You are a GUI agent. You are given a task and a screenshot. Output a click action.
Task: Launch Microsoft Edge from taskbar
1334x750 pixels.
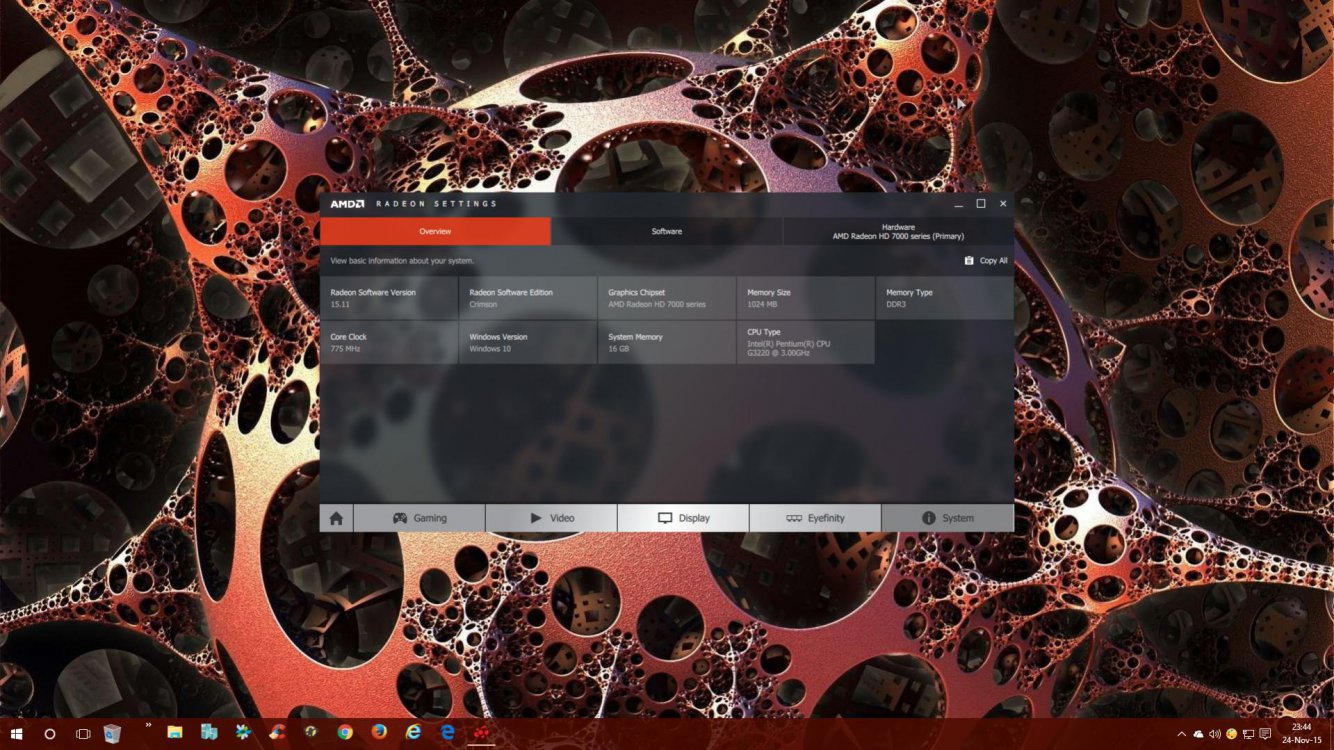coord(447,733)
